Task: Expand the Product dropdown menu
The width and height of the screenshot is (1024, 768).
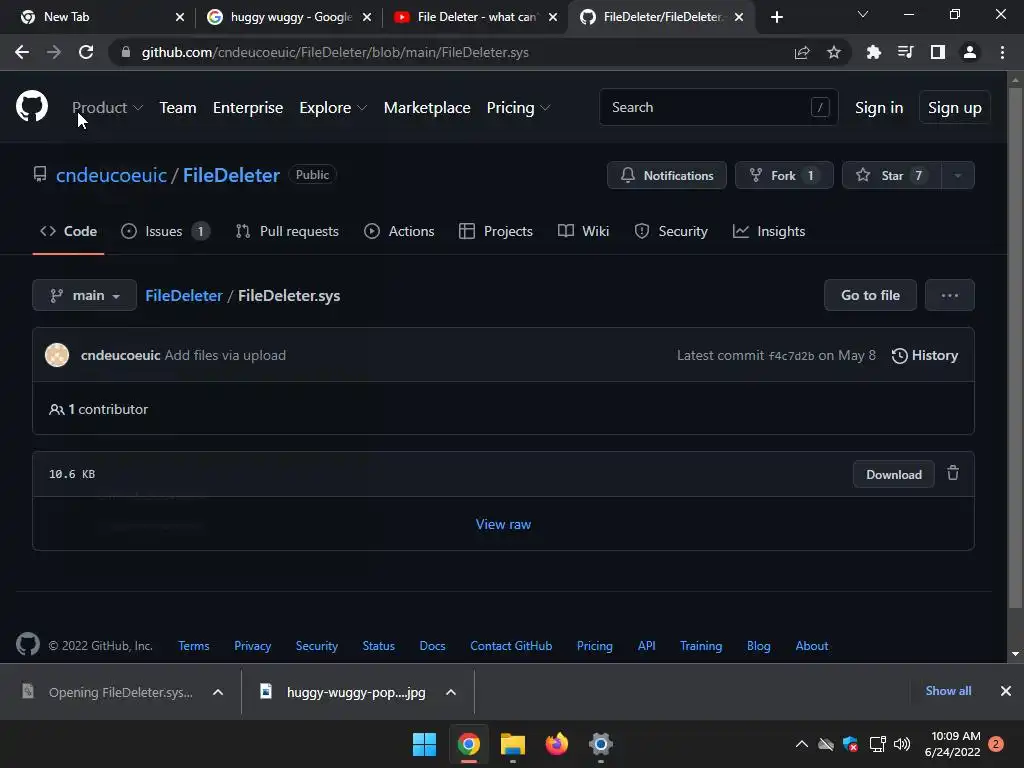Action: pos(107,108)
